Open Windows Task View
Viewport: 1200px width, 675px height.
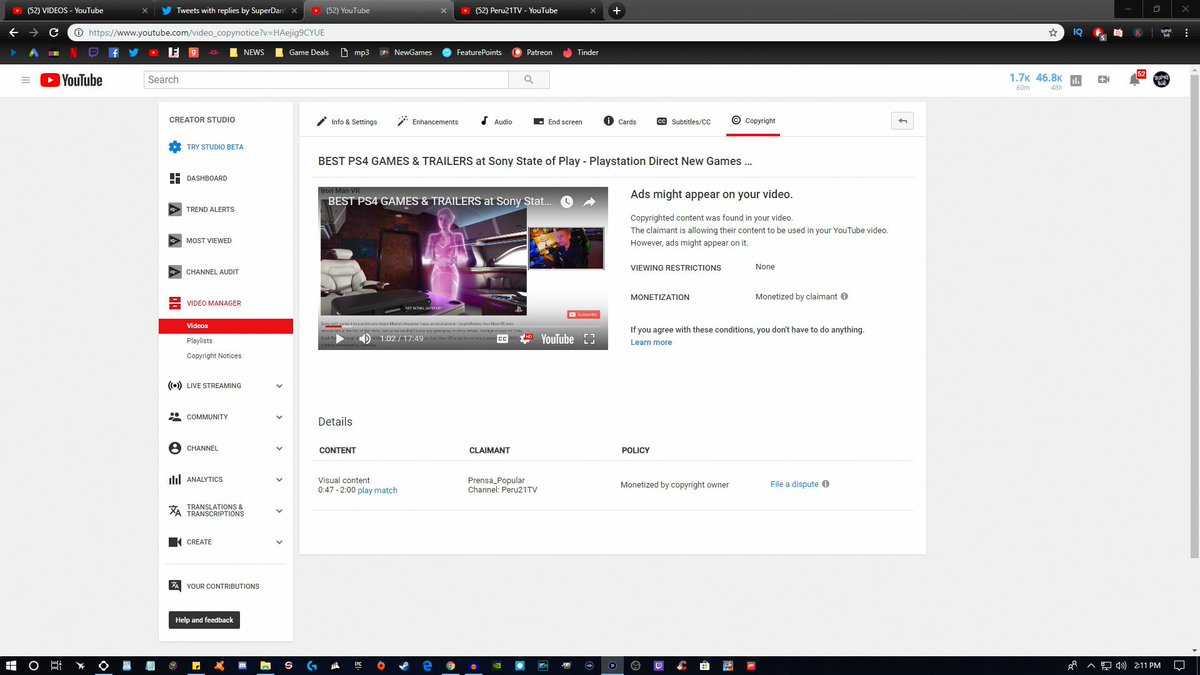(56, 665)
